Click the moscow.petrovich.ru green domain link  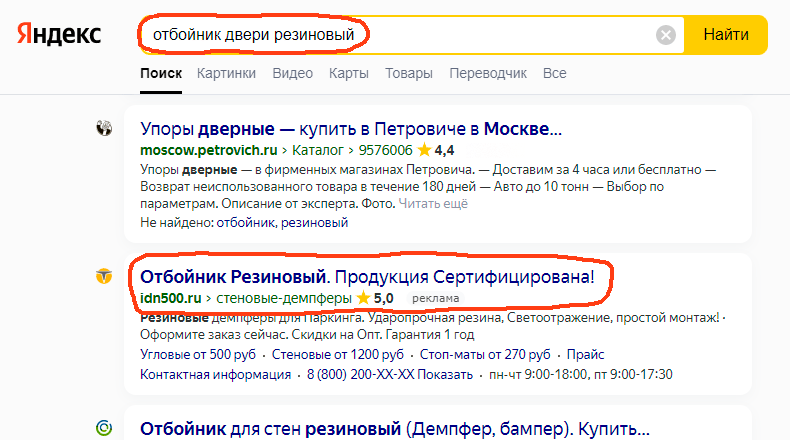click(x=209, y=150)
